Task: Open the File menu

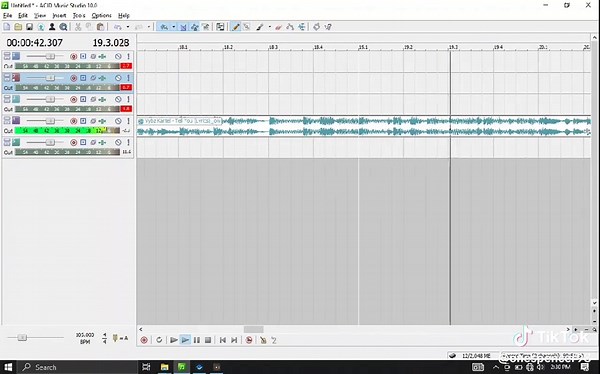Action: [x=8, y=15]
